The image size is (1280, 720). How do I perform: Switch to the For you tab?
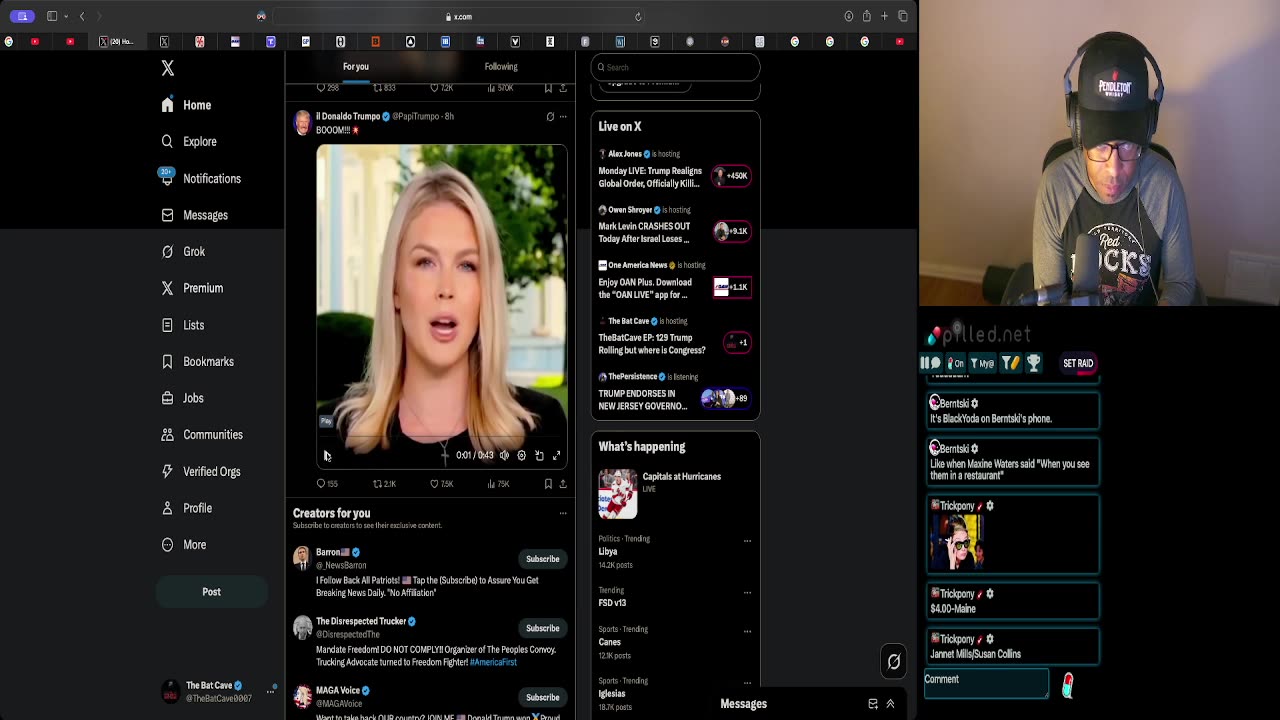[x=356, y=67]
